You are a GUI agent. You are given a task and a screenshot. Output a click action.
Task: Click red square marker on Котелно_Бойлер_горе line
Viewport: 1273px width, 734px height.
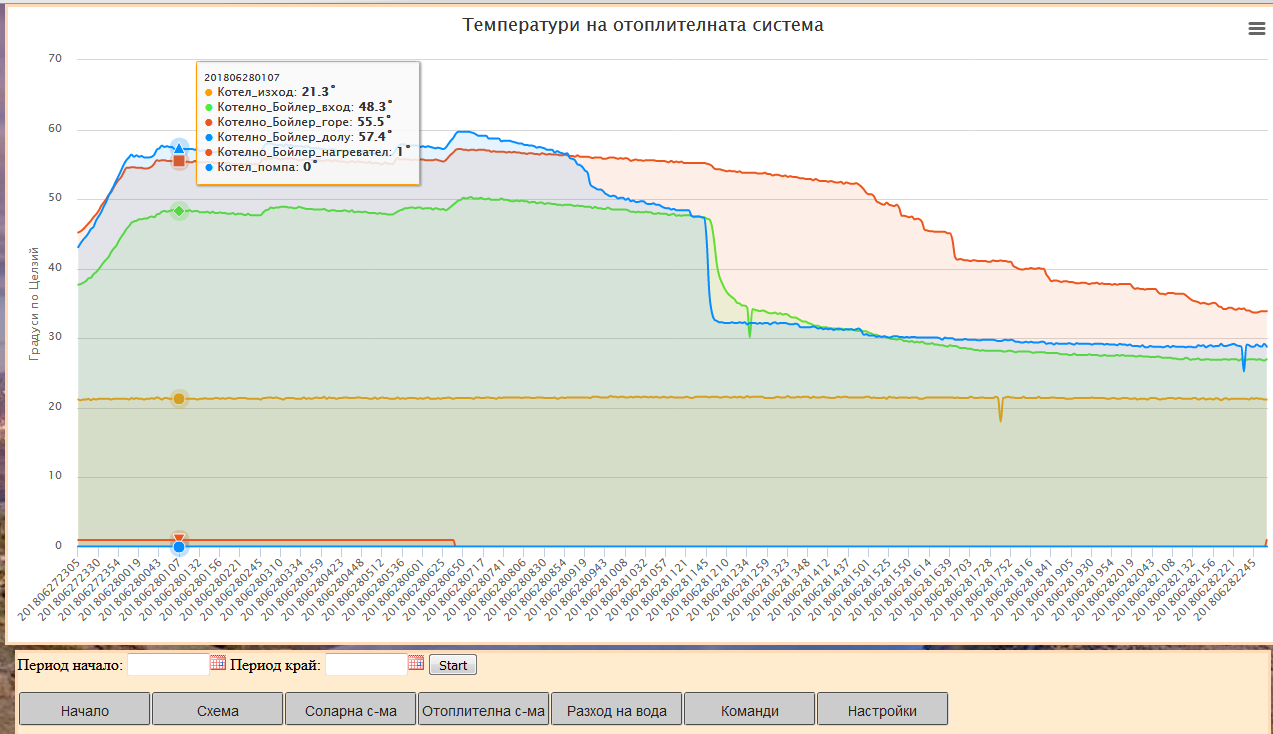click(x=179, y=161)
